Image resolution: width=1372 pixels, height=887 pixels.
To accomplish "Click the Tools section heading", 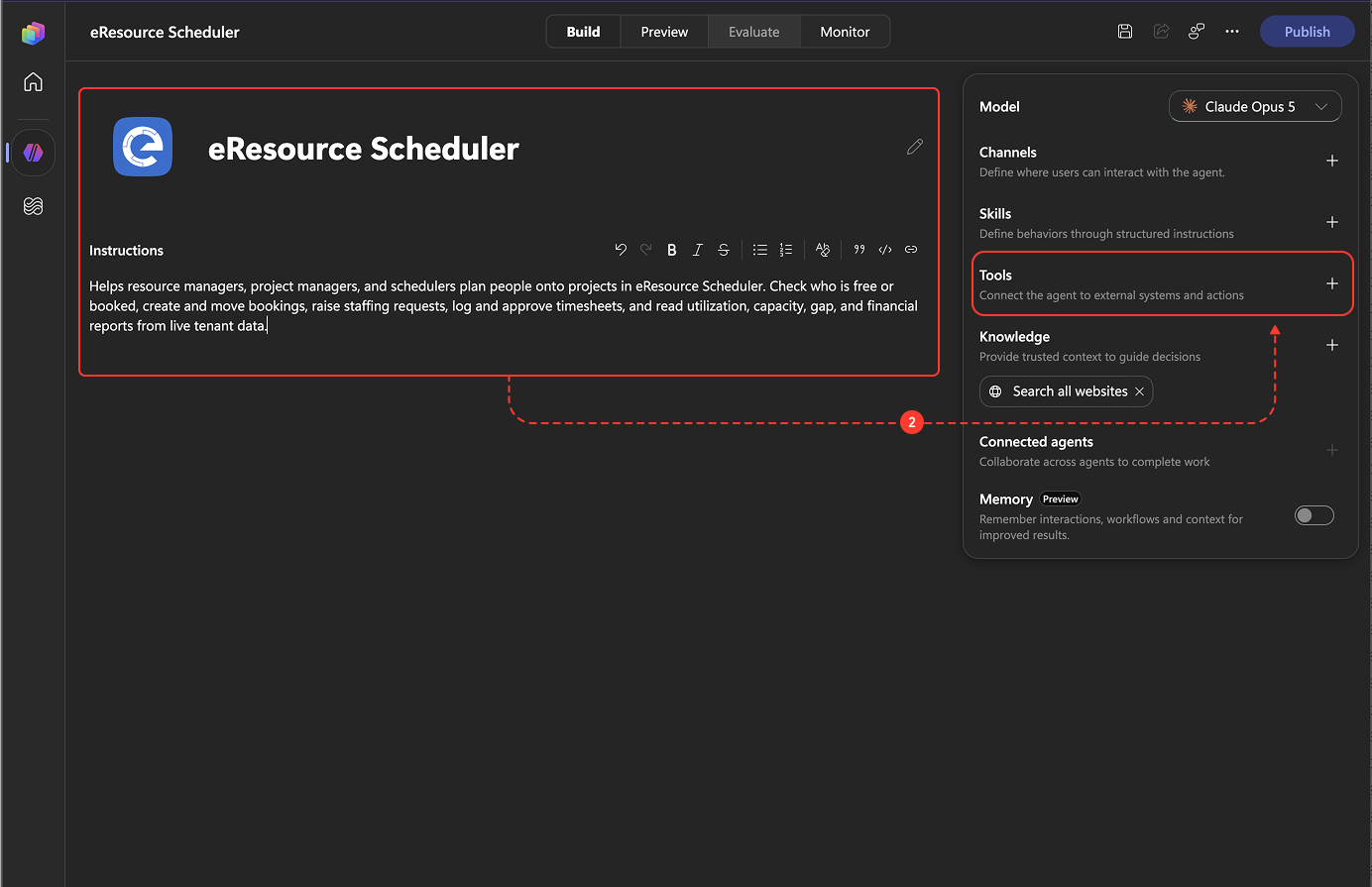I will 995,276.
